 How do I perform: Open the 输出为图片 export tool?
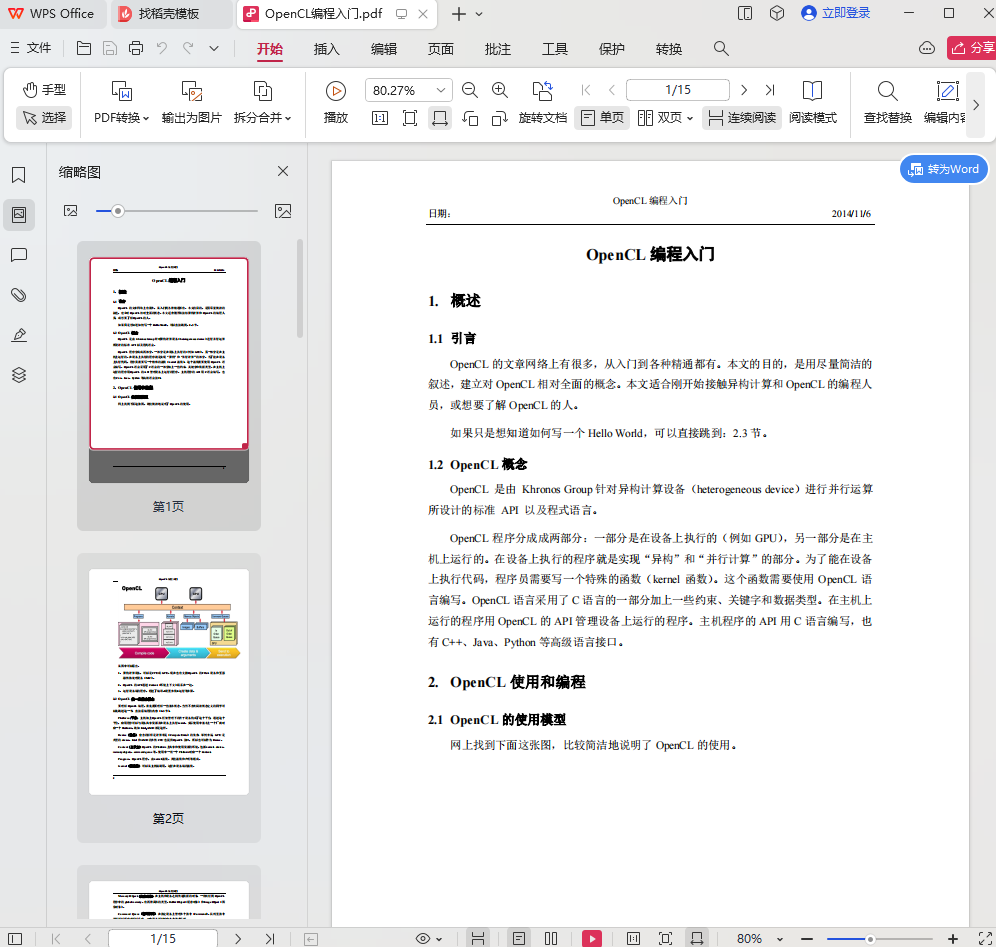click(x=191, y=103)
